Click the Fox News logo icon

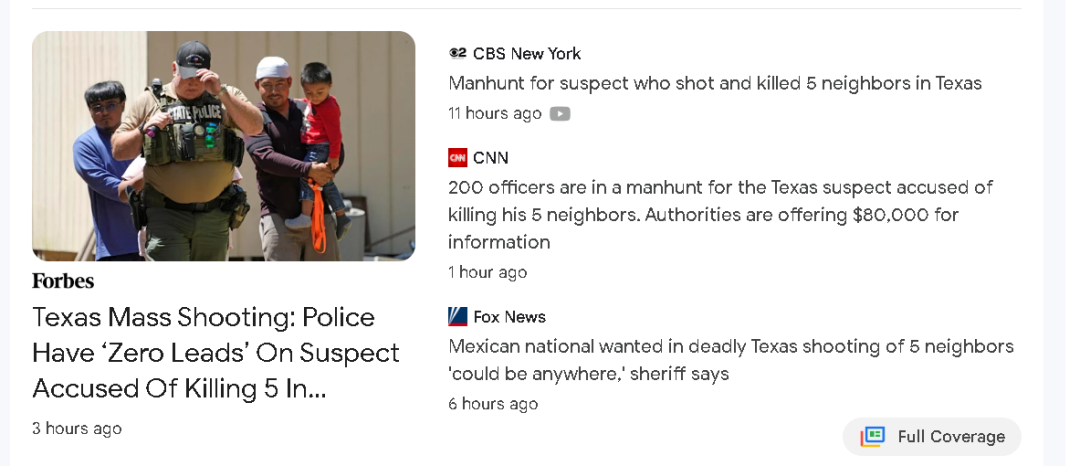pos(457,317)
